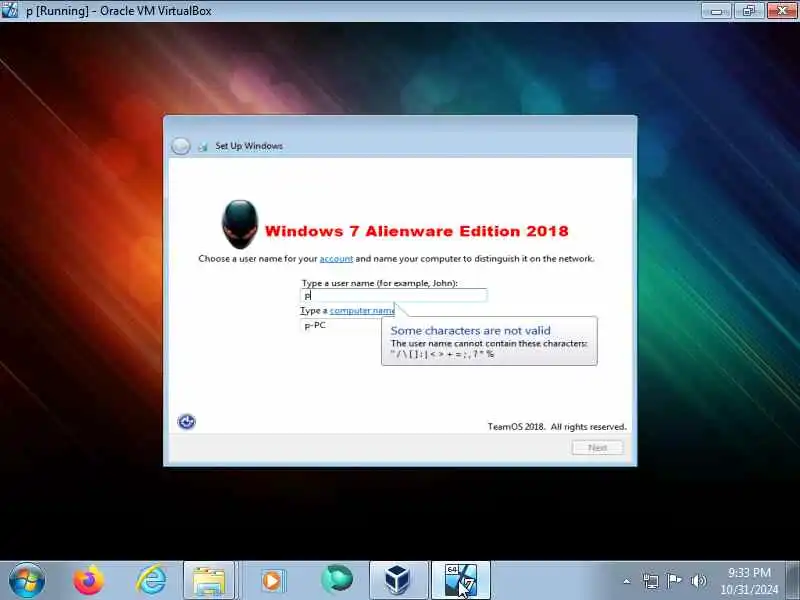Click the Next button in setup

coord(597,447)
